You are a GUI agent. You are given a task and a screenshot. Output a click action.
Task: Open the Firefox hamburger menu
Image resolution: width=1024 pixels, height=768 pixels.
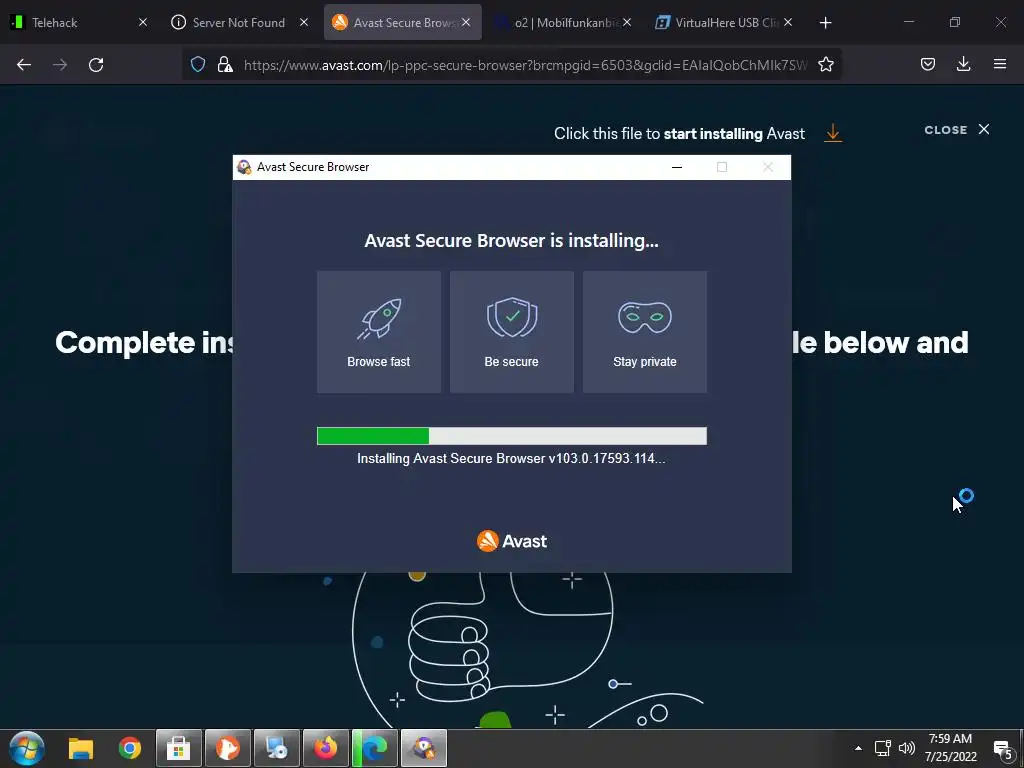click(x=1000, y=64)
